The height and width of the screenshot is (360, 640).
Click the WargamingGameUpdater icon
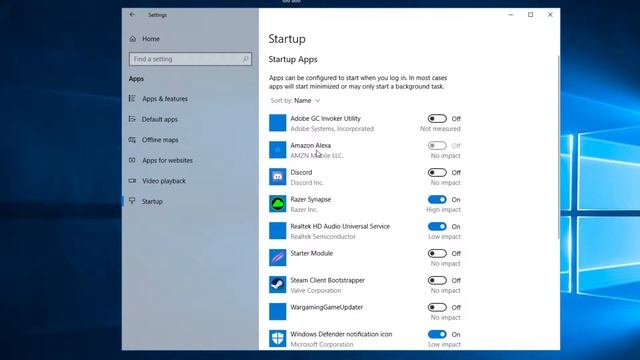point(278,311)
